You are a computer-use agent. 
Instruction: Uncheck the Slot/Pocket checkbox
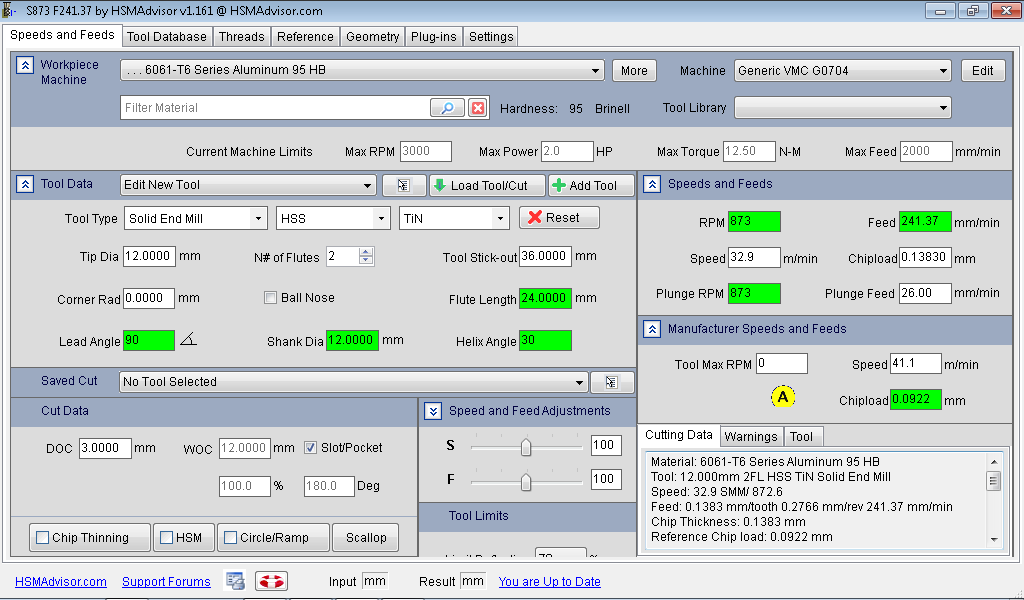(x=311, y=448)
